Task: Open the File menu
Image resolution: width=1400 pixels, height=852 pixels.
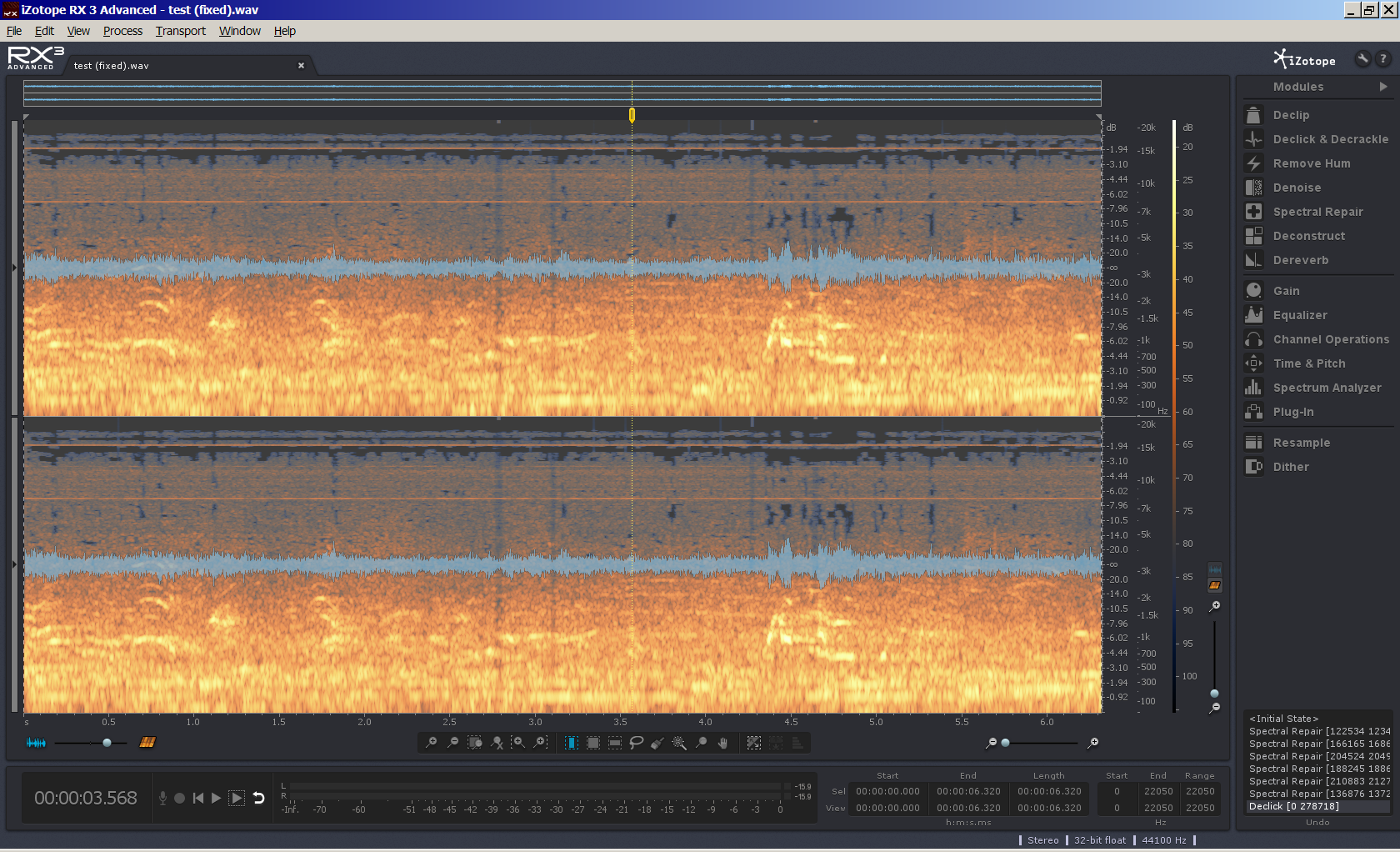Action: [x=14, y=31]
